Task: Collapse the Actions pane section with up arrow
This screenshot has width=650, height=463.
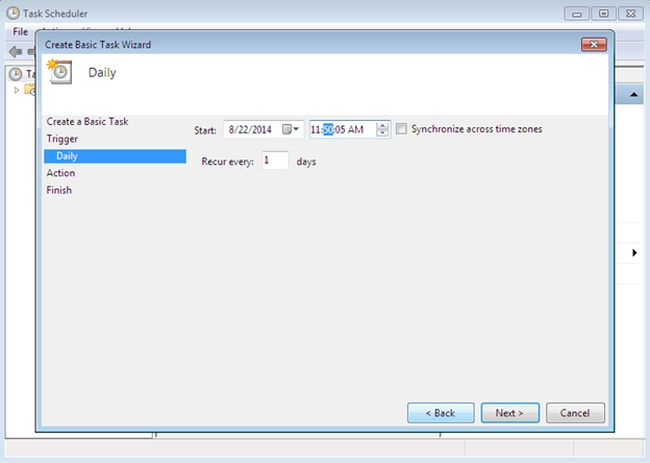Action: (x=634, y=95)
